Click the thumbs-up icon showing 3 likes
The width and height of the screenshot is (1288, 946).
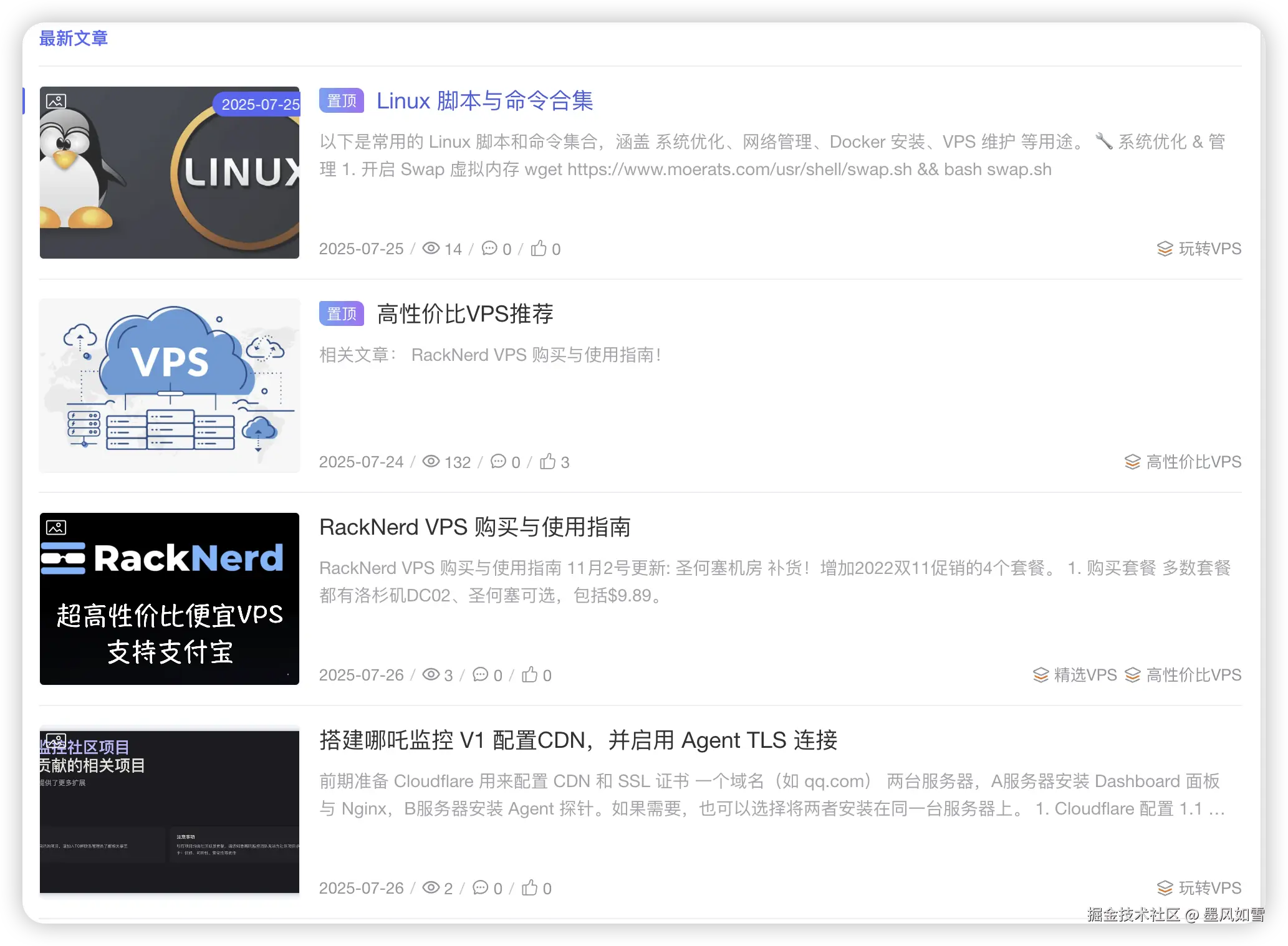(547, 461)
